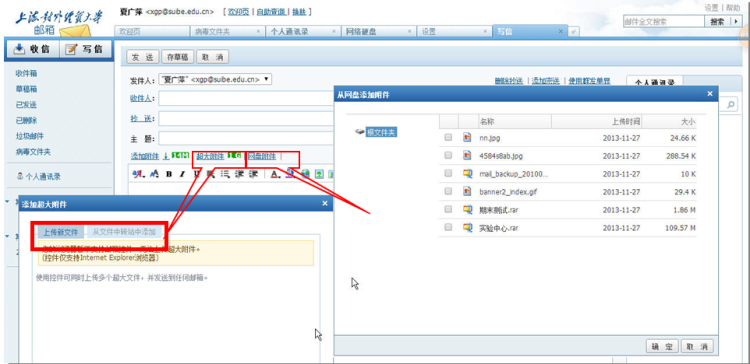This screenshot has height=364, width=750.
Task: Select the 上传新文件 tab
Action: point(61,232)
